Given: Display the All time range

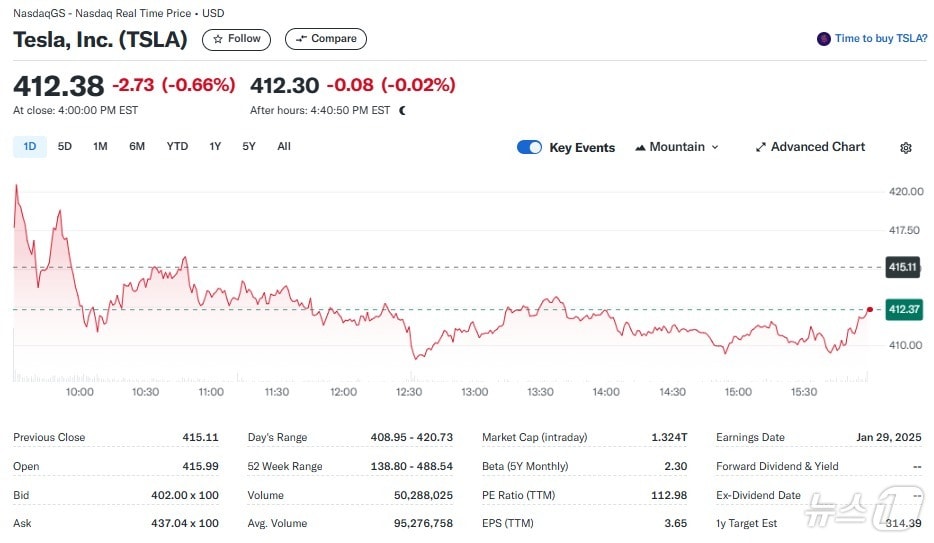Looking at the screenshot, I should (x=284, y=147).
